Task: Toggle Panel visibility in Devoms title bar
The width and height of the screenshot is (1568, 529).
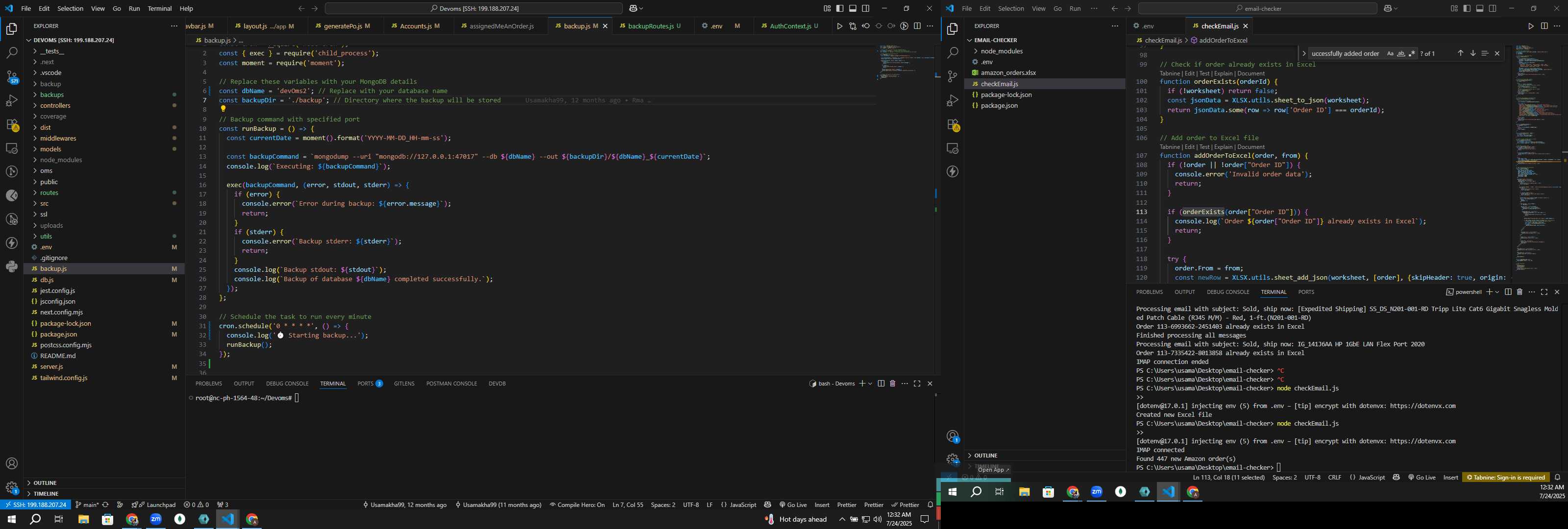Action: 853,8
